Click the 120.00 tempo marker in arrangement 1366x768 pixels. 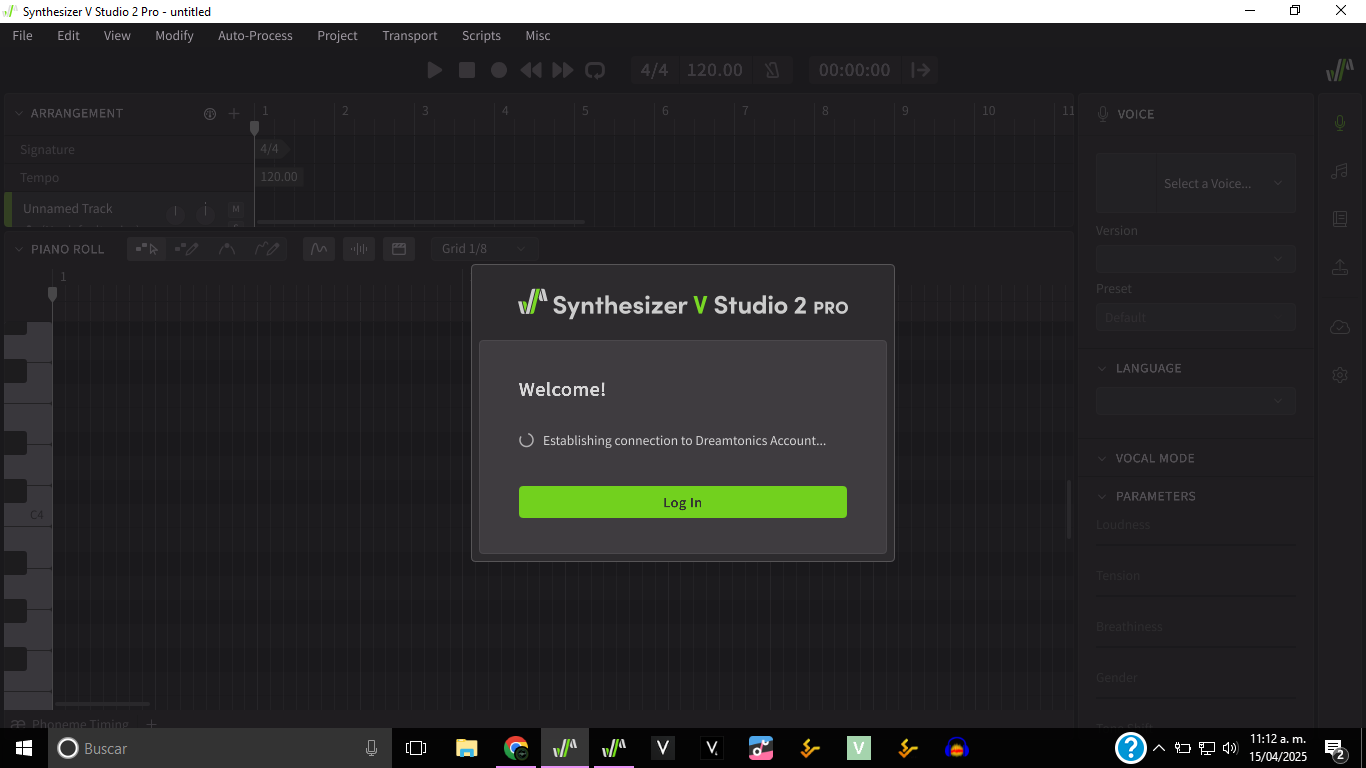click(x=279, y=177)
